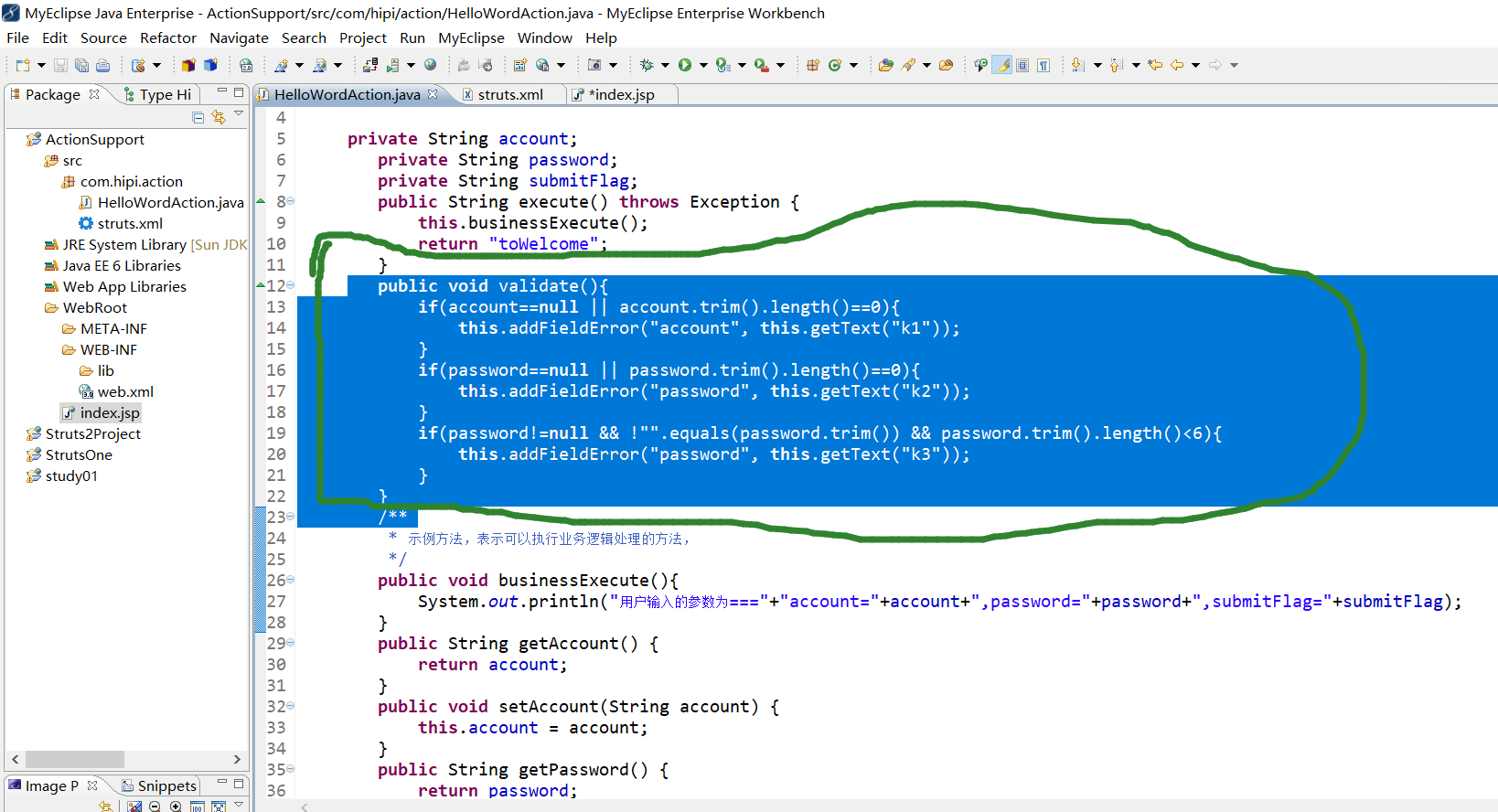
Task: Collapse the execute() method fold at line 8
Action: click(x=291, y=201)
